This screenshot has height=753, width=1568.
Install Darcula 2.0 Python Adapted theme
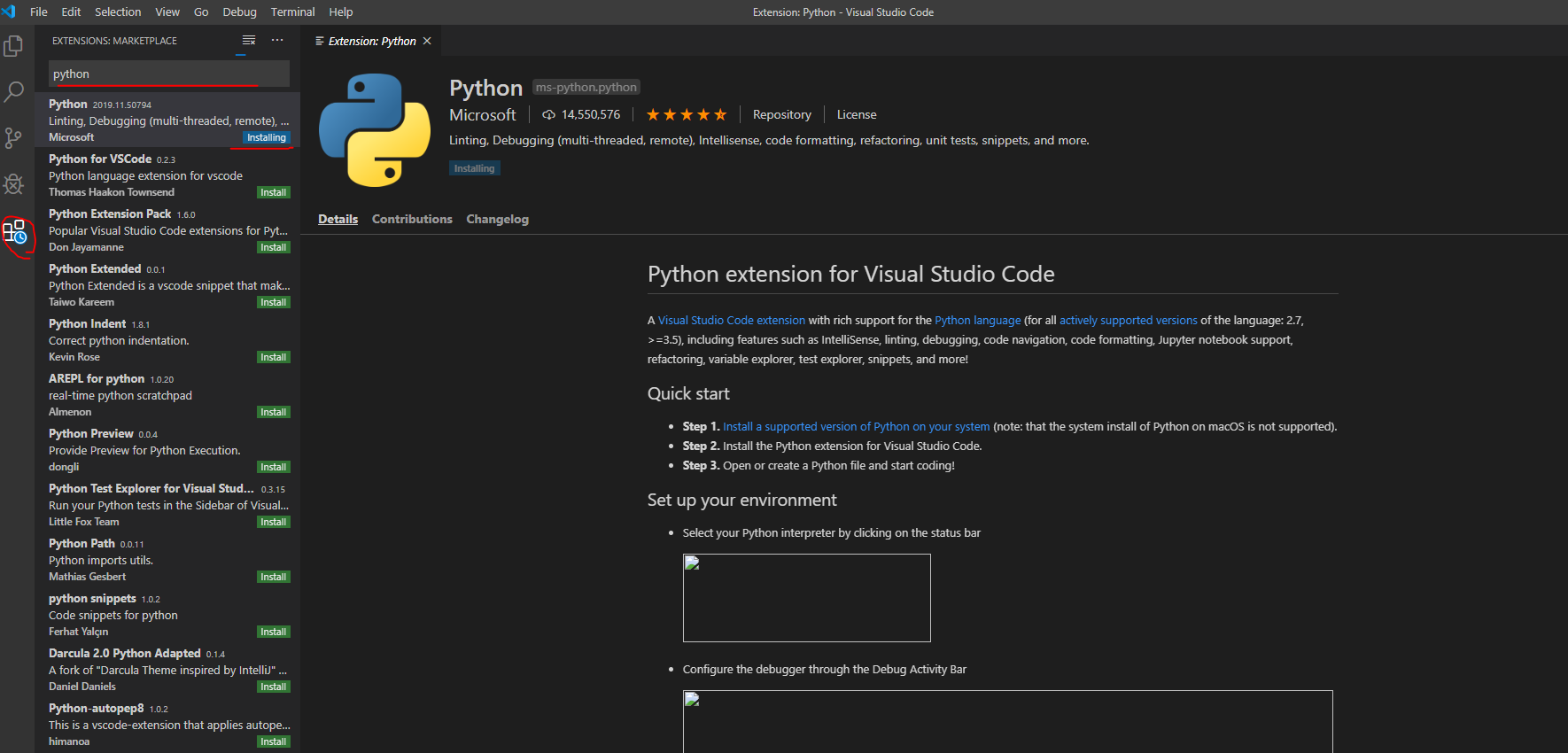[x=273, y=687]
